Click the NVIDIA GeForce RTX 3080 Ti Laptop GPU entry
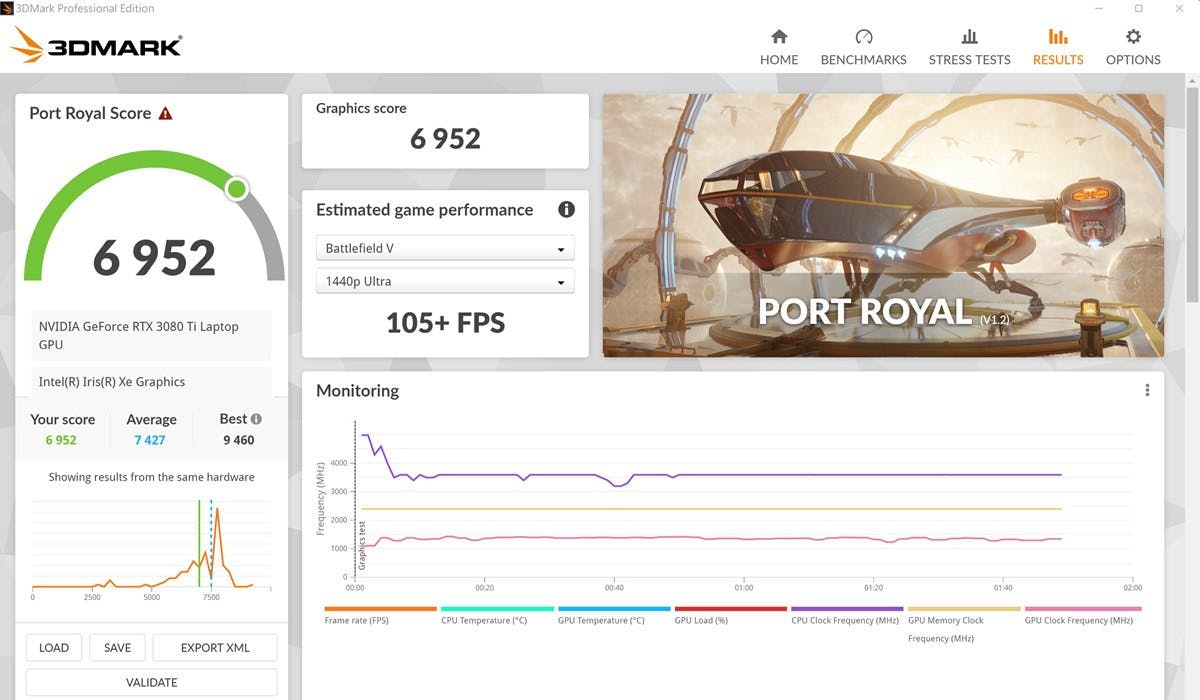The height and width of the screenshot is (700, 1200). [x=151, y=335]
